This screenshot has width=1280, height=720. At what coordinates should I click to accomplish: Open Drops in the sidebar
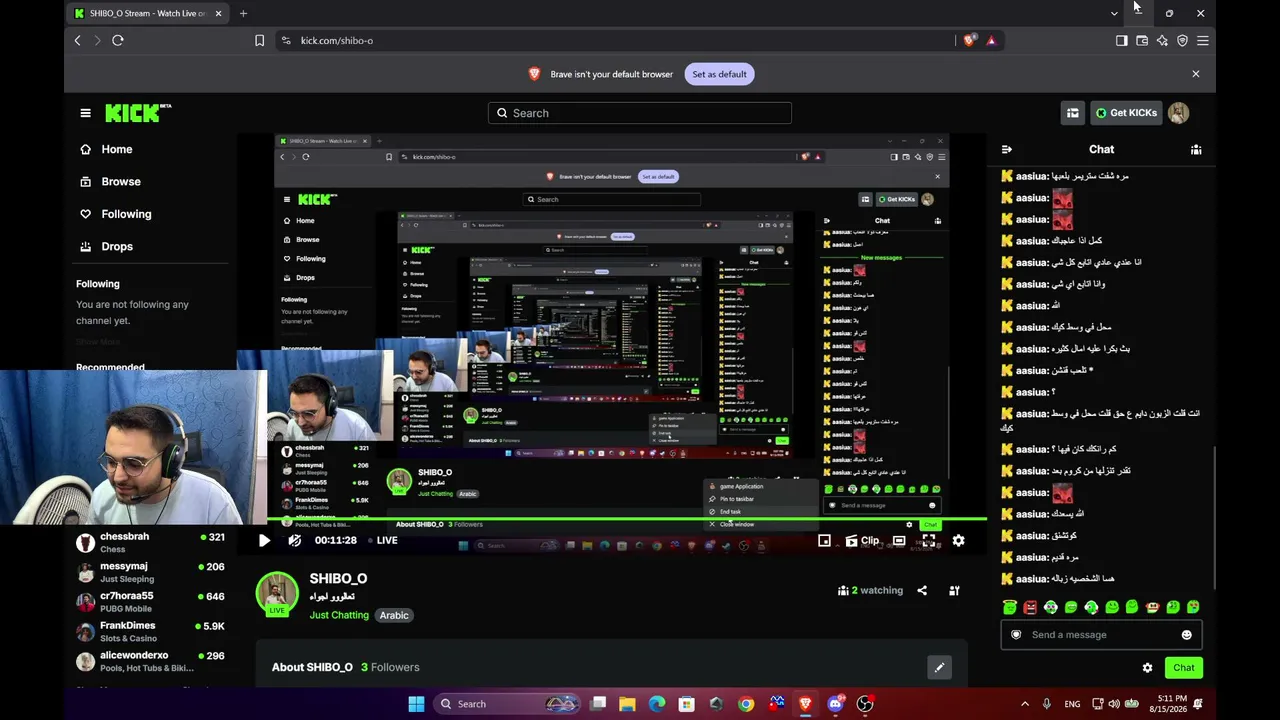[116, 246]
